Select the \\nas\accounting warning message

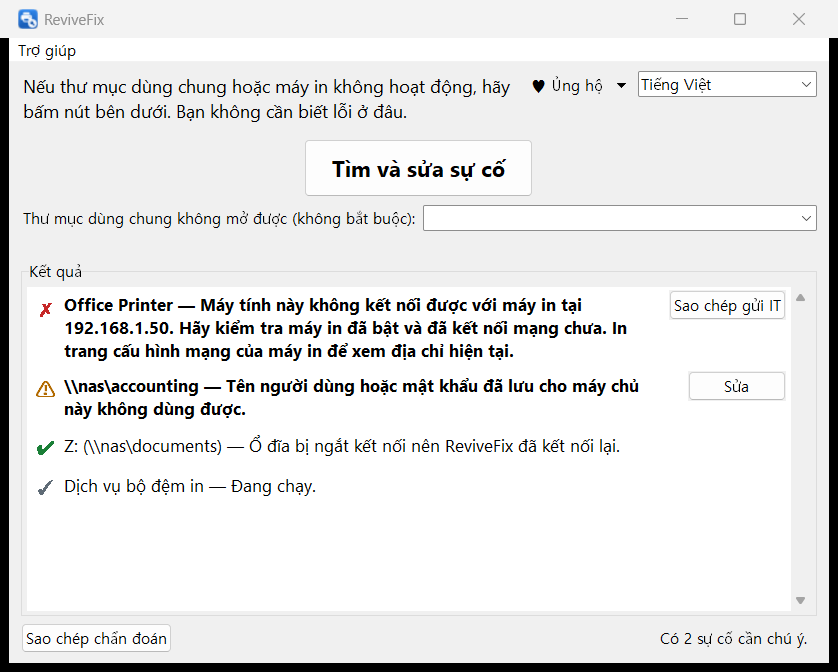pyautogui.click(x=351, y=398)
